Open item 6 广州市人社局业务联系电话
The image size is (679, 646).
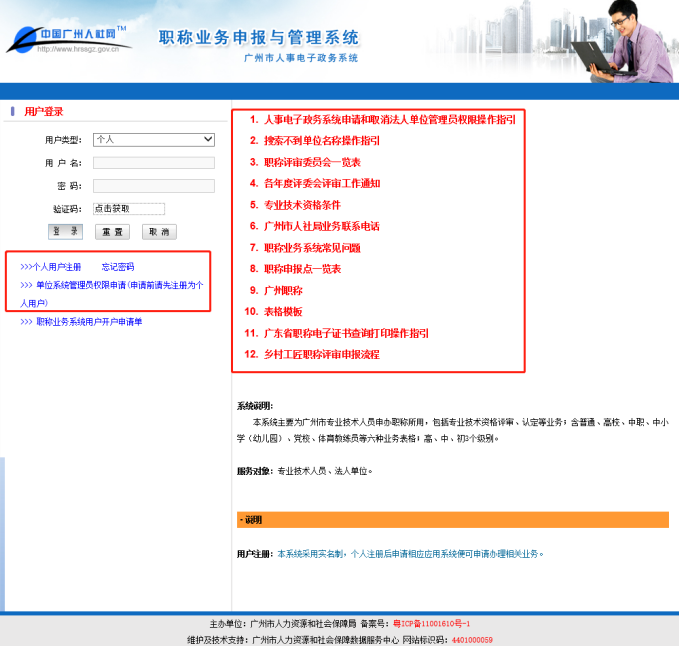point(322,226)
